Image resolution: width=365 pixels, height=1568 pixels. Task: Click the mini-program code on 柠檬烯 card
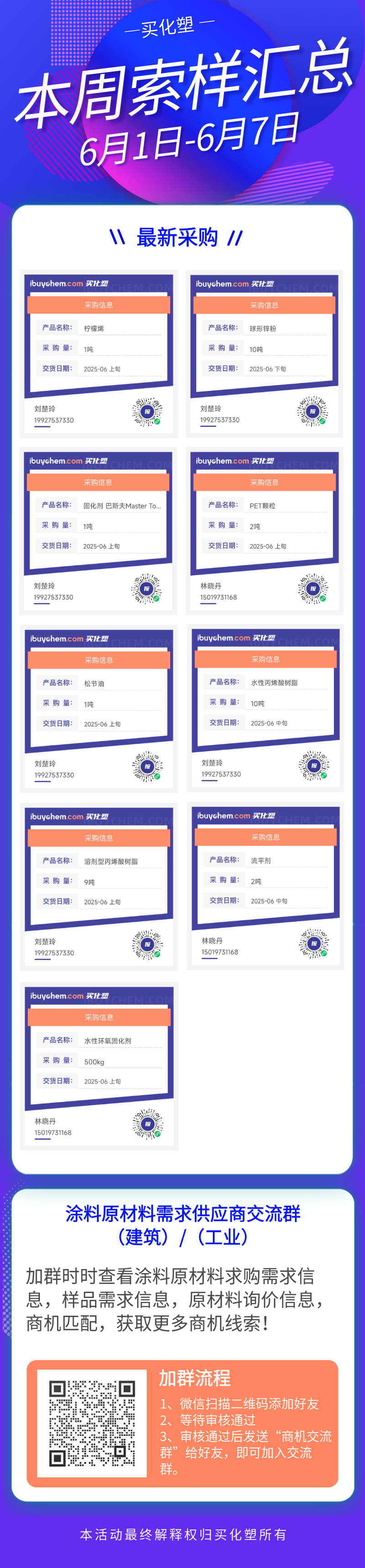(x=147, y=412)
